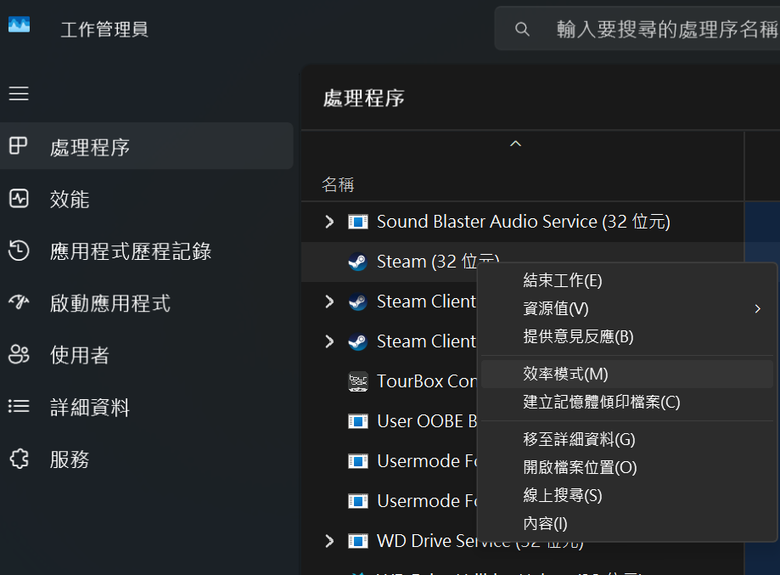Select 移至詳細資料(G) menu entry
The image size is (780, 575).
[627, 440]
